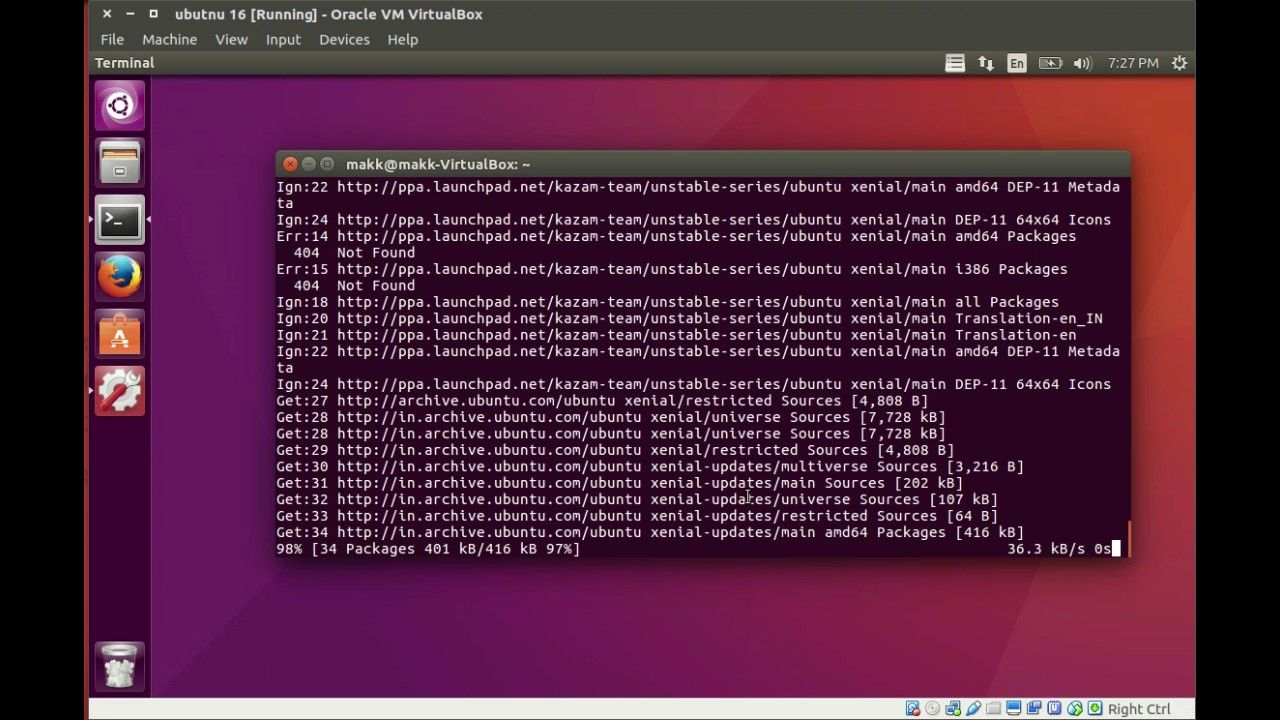Click the terminal vertical scrollbar
The width and height of the screenshot is (1280, 720).
coord(1129,537)
